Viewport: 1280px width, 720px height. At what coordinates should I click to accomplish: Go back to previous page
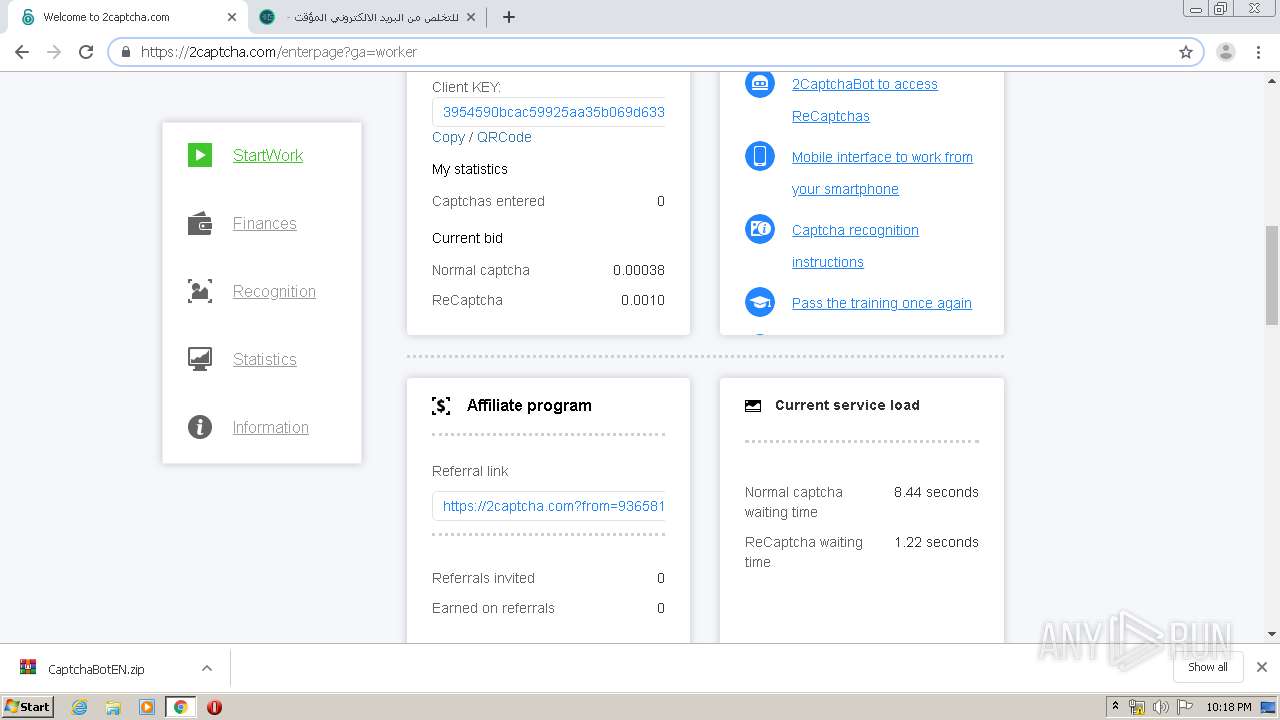point(22,52)
